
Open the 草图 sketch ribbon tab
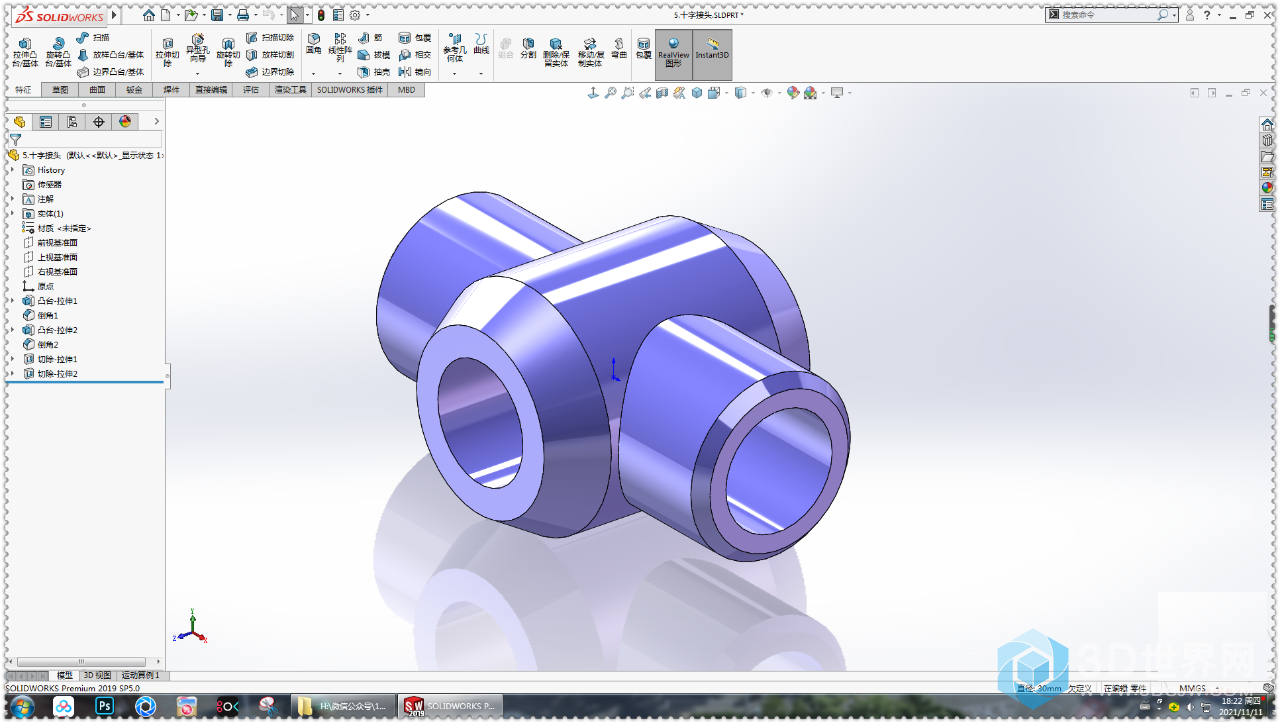(x=60, y=90)
